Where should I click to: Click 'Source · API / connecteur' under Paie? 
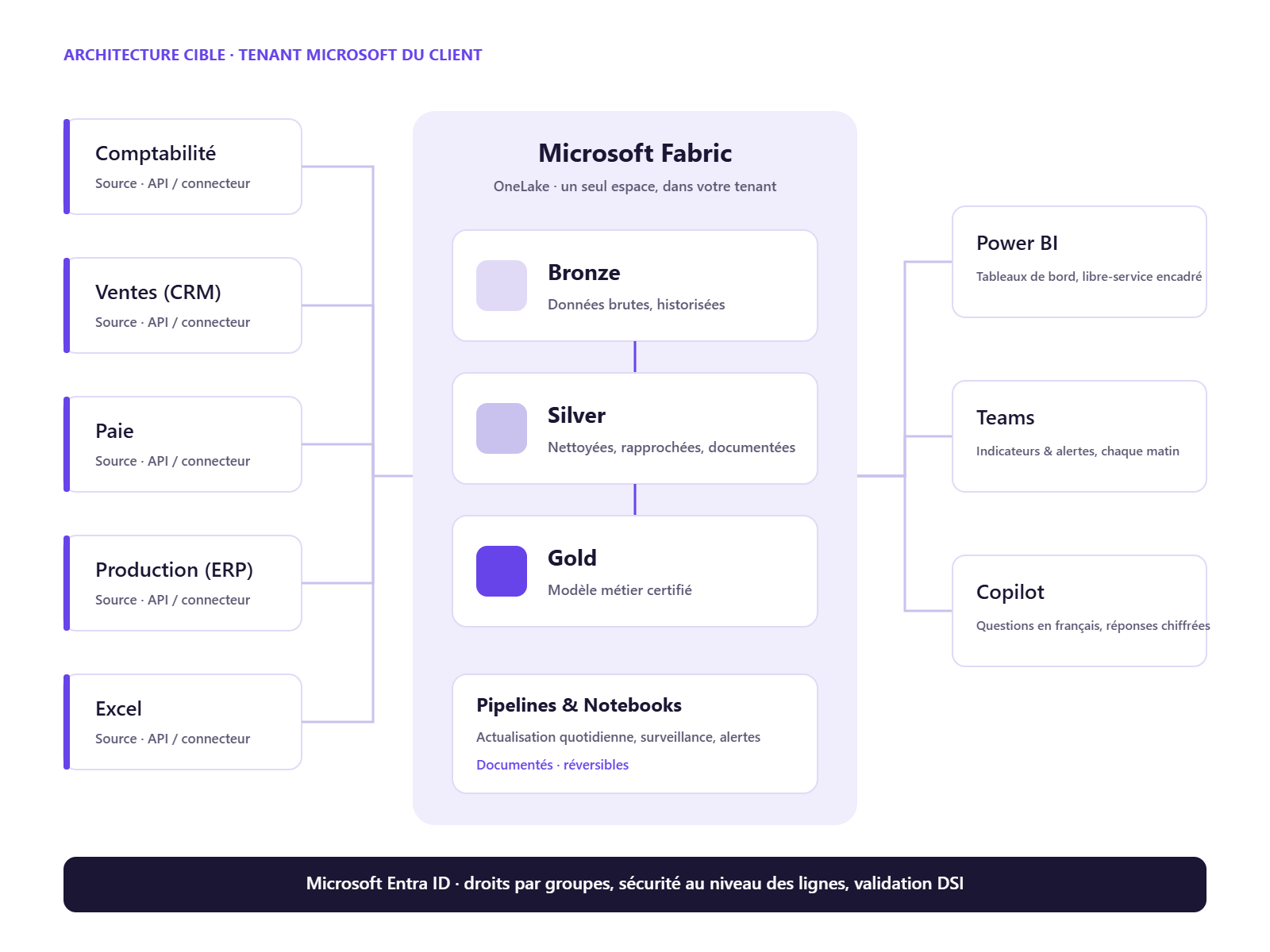[172, 461]
